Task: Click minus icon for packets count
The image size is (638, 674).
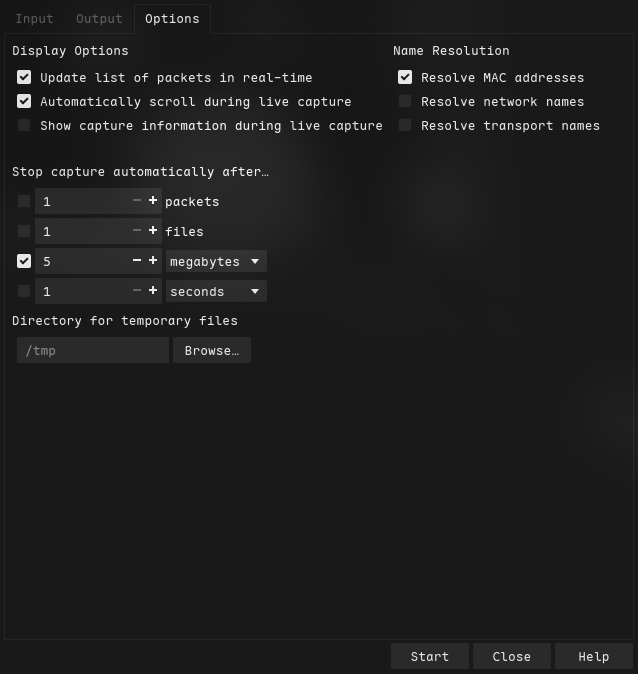Action: pos(137,201)
